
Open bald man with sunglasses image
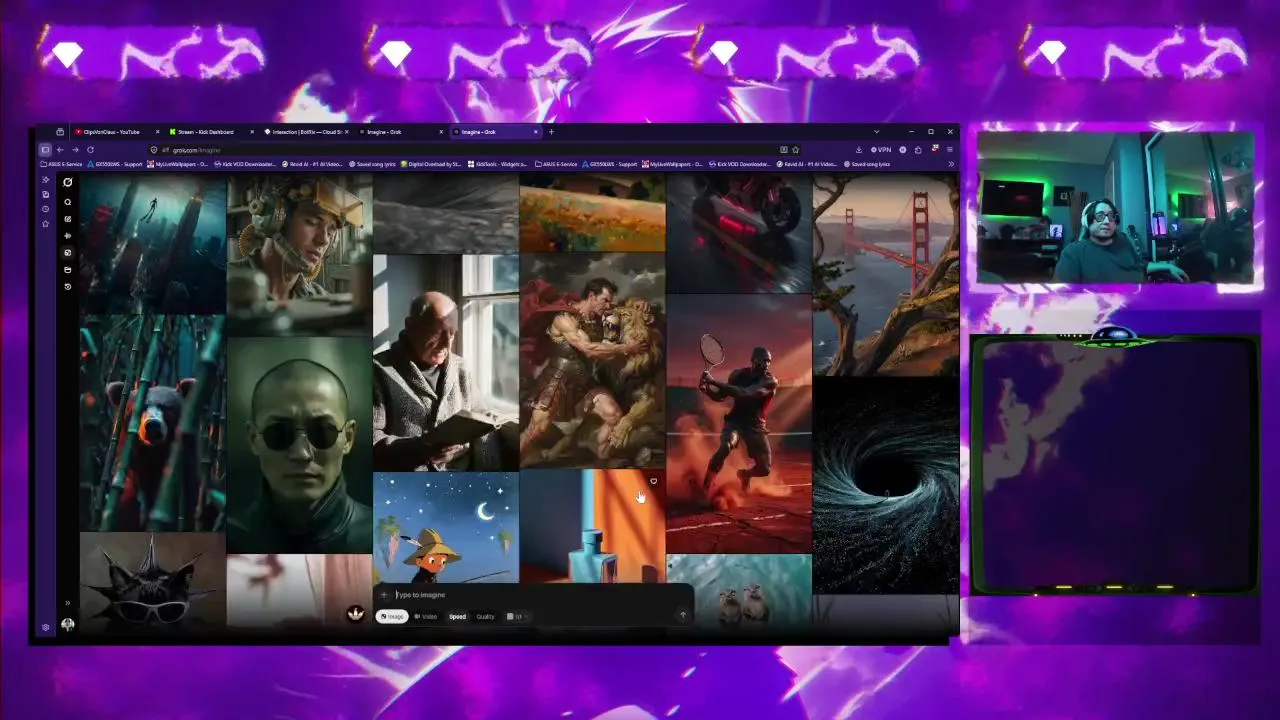coord(299,445)
